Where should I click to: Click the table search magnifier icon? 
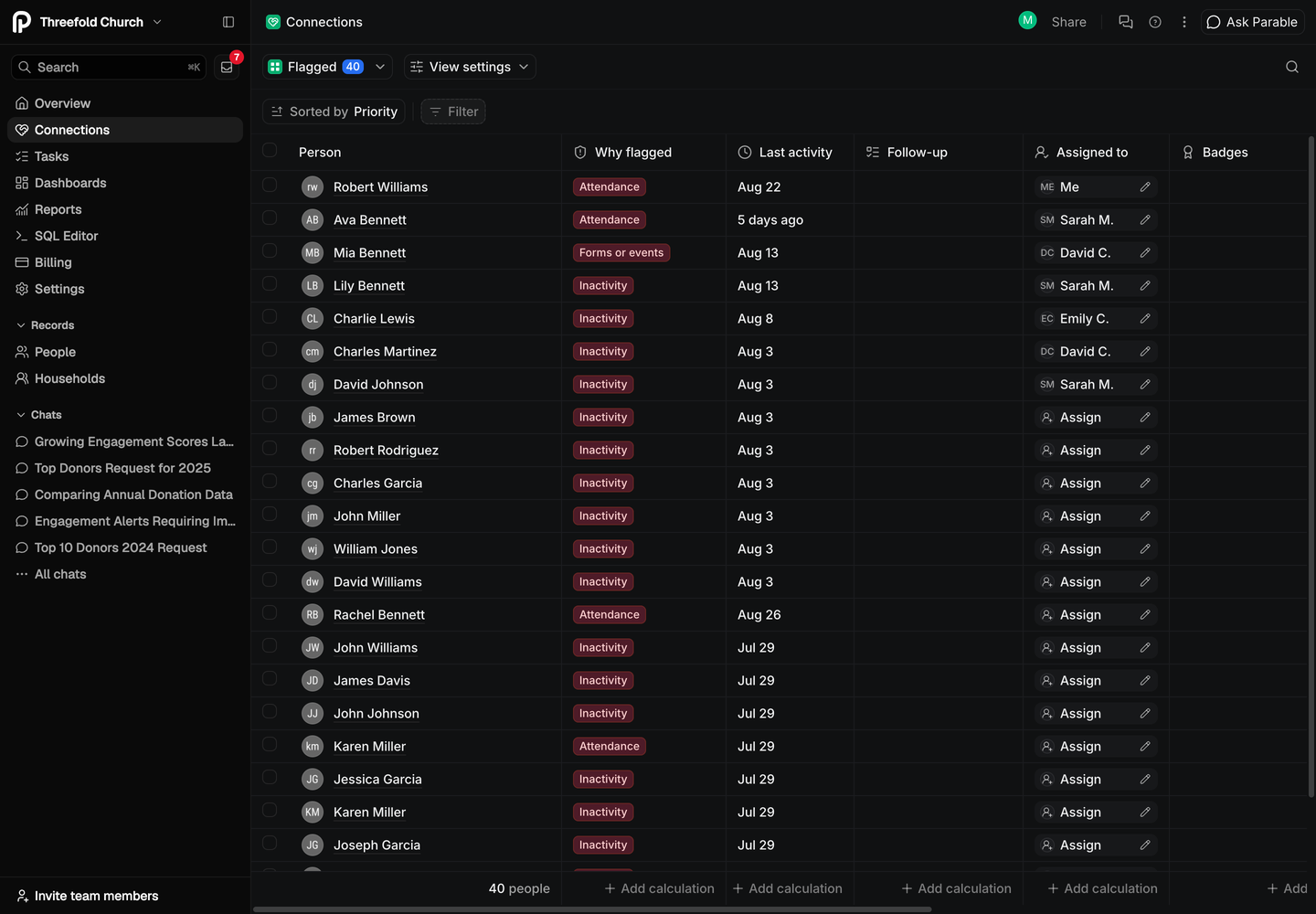(x=1292, y=67)
